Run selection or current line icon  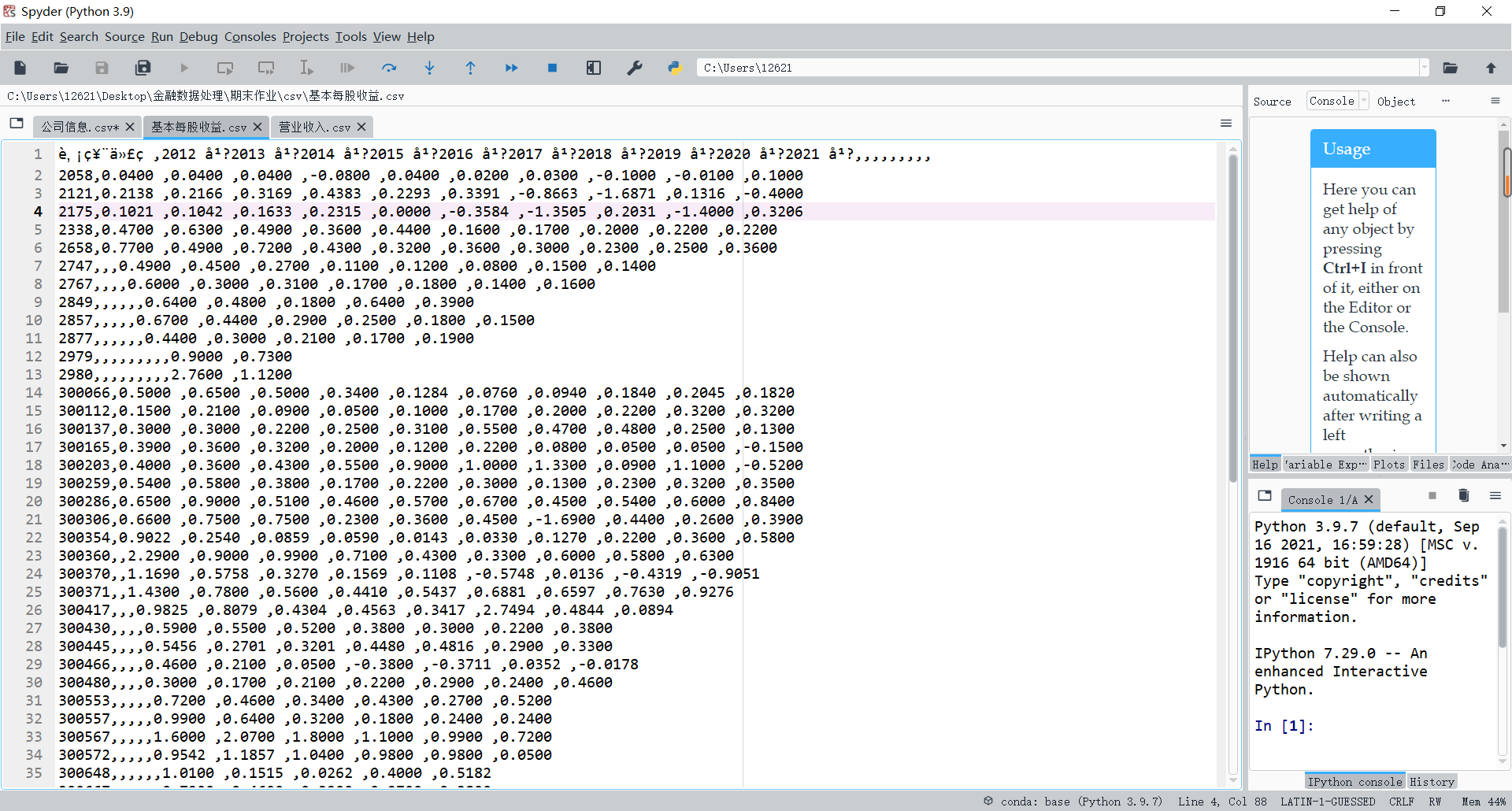(307, 68)
